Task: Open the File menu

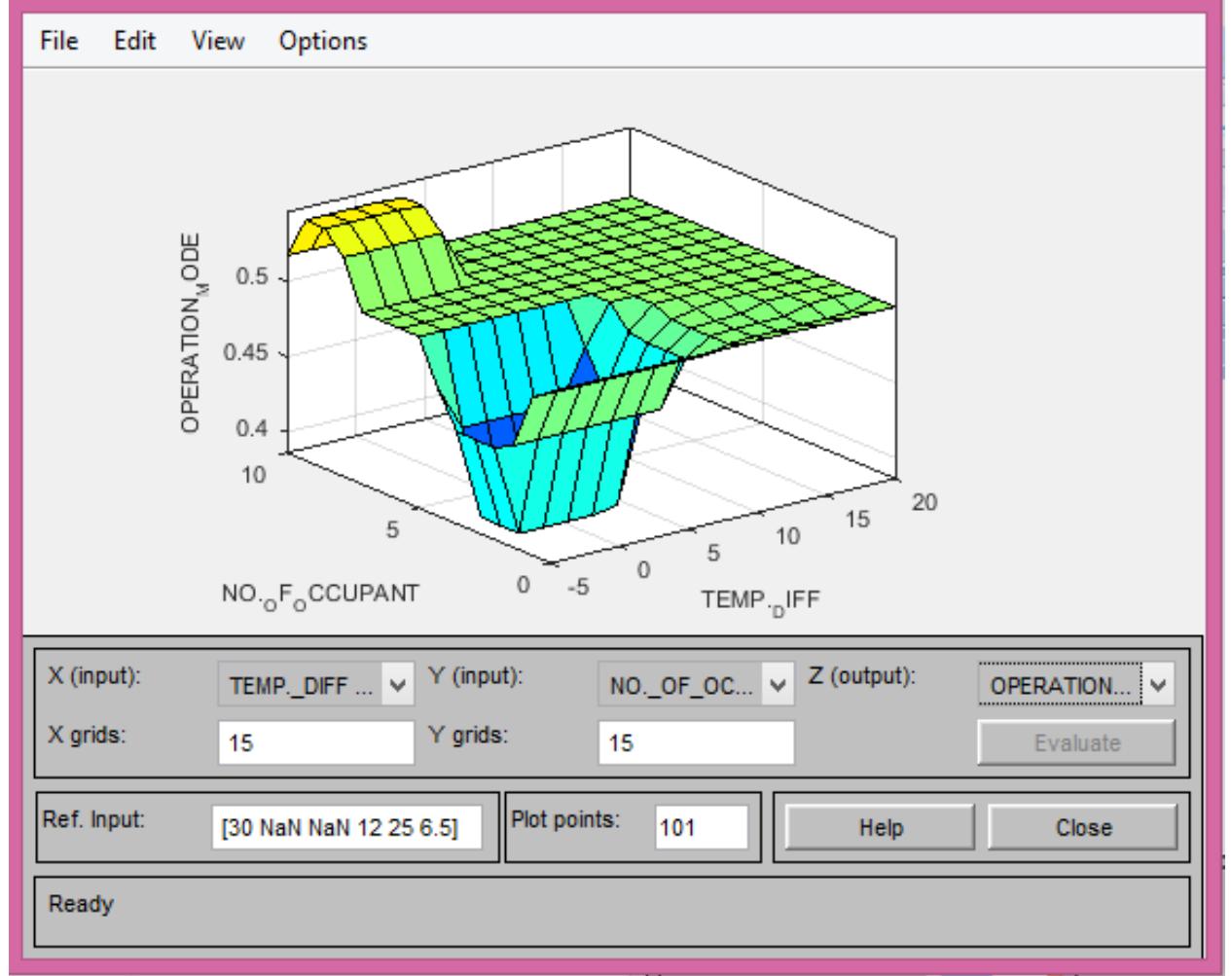Action: coord(58,41)
